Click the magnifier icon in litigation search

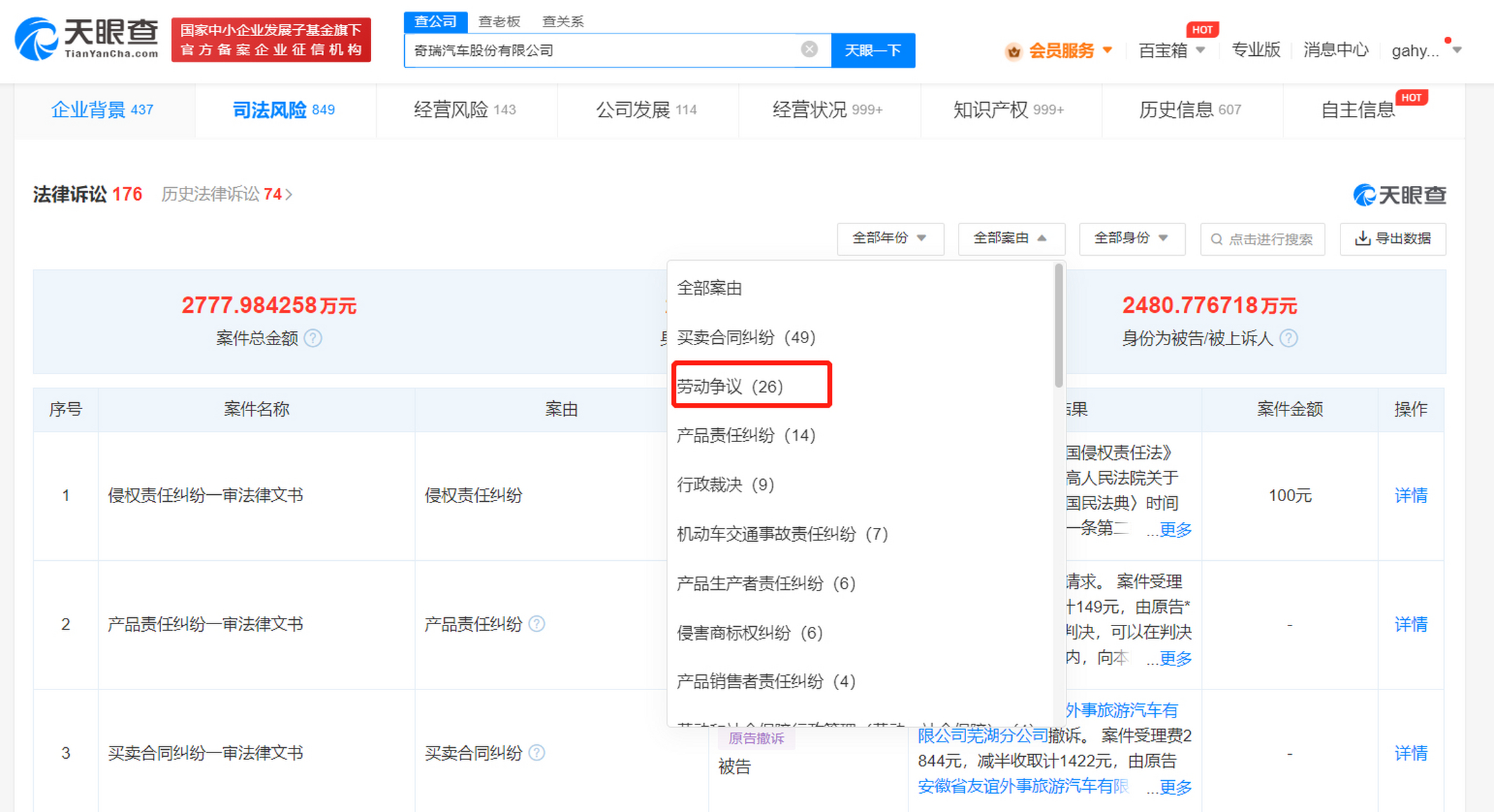1216,239
